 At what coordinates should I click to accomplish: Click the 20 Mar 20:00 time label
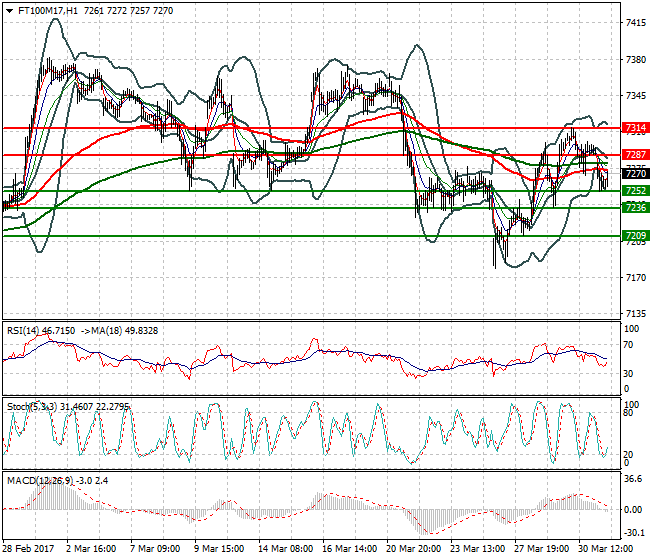coord(413,549)
